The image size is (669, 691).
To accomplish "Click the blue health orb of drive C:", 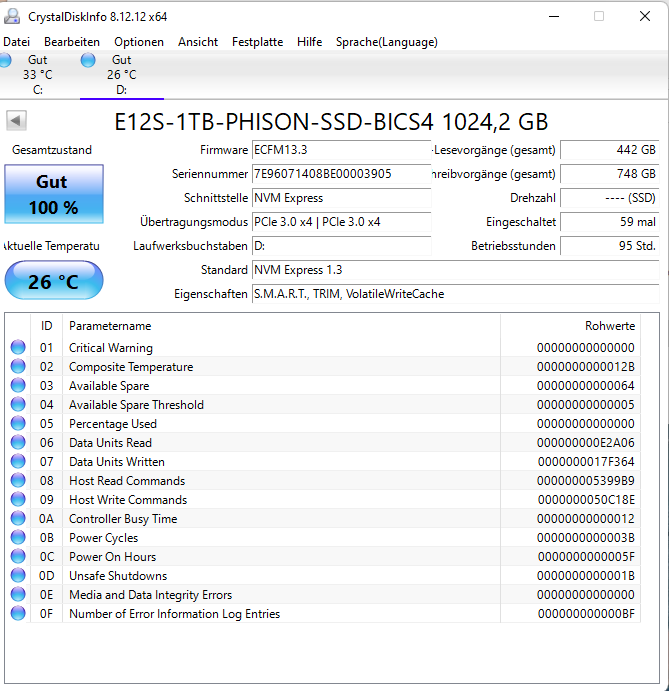I will click(x=5, y=60).
